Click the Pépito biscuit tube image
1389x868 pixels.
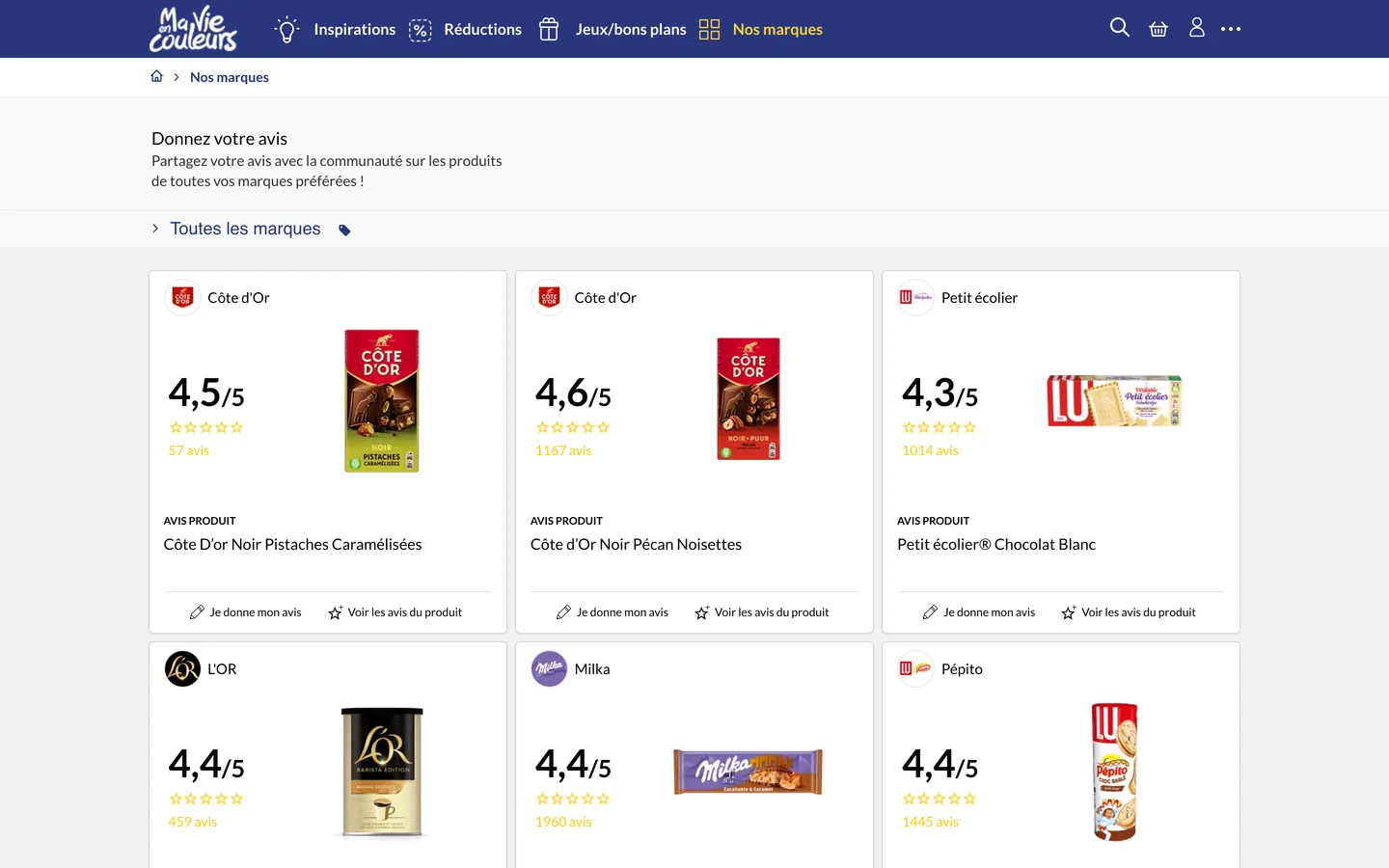(x=1115, y=772)
